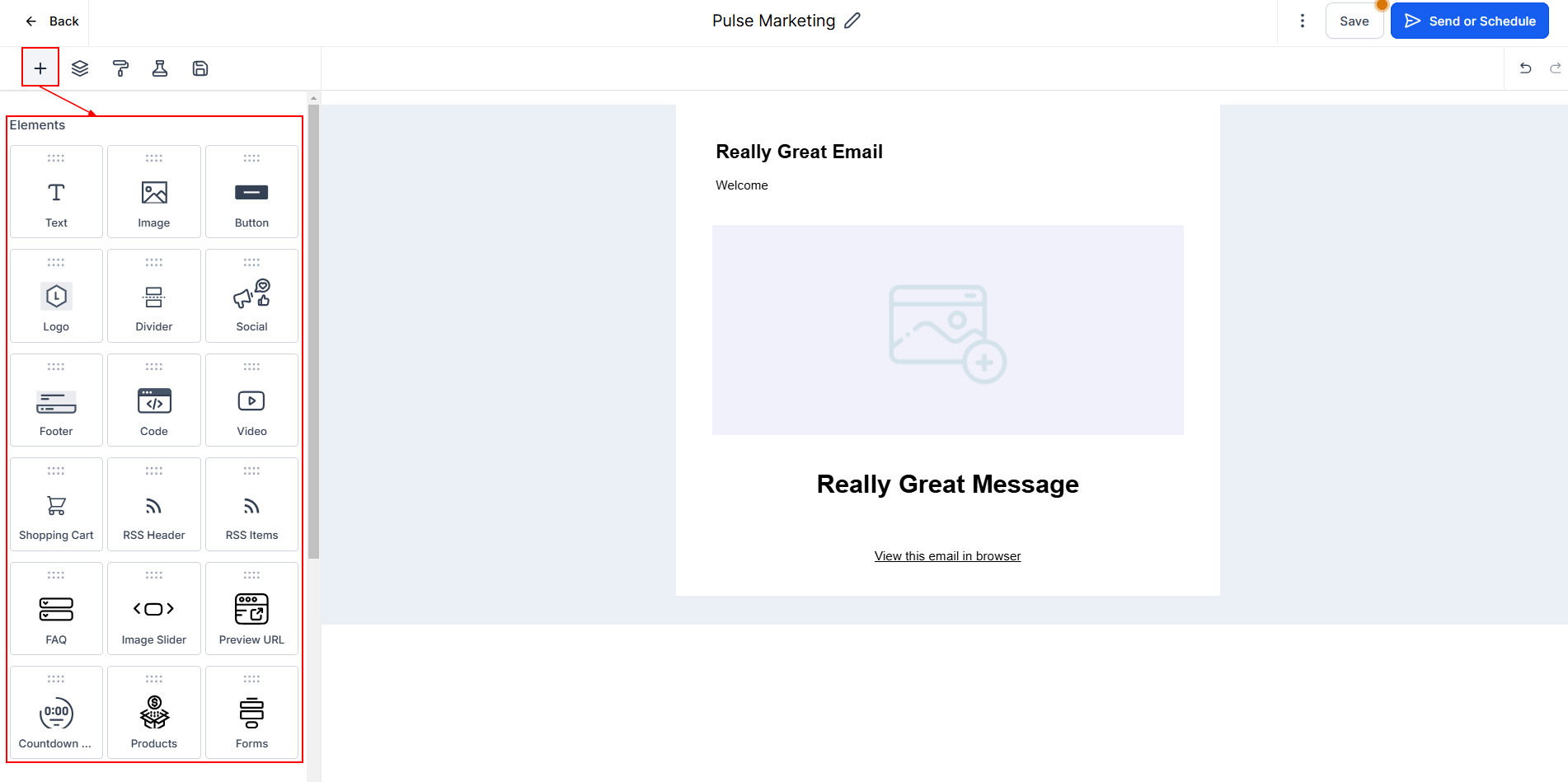Undo the last change
The width and height of the screenshot is (1568, 782).
pos(1526,68)
